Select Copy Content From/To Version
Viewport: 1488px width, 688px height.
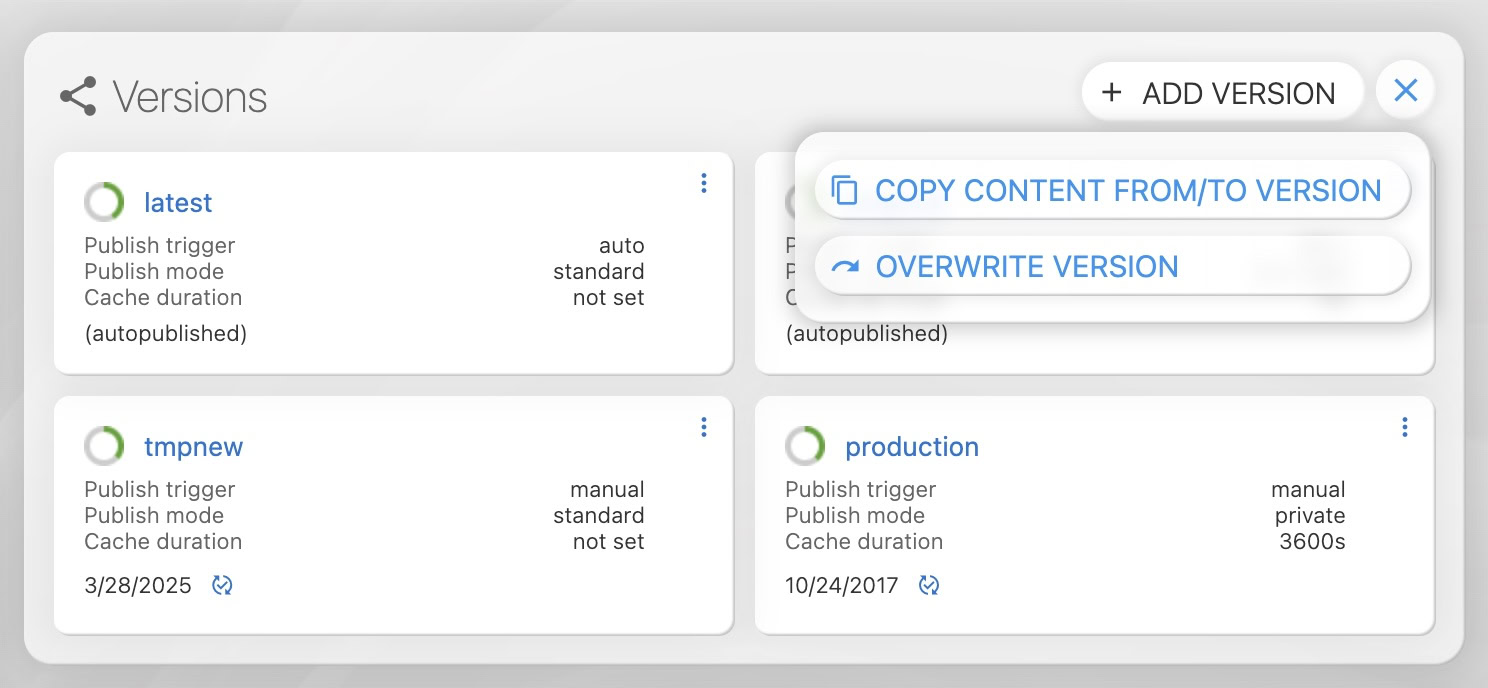[1112, 190]
